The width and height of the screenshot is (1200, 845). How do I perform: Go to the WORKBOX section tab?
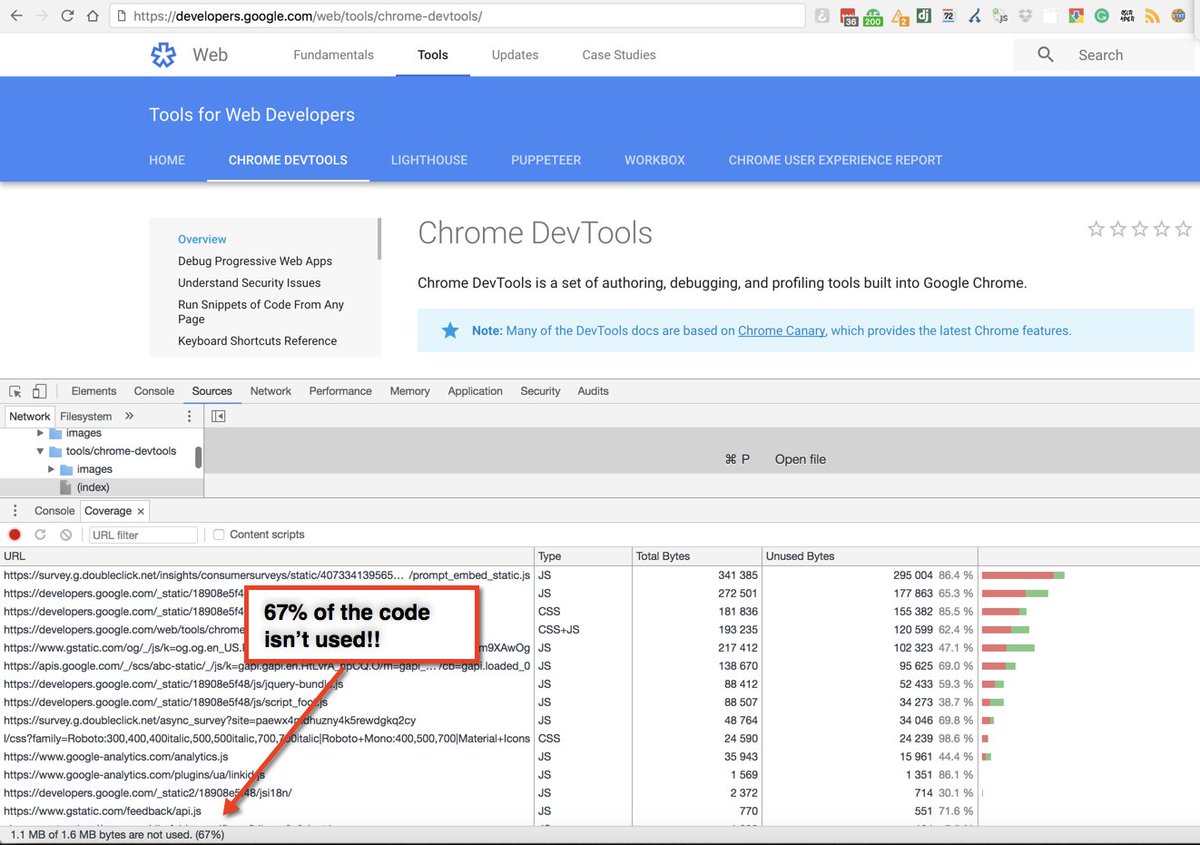pyautogui.click(x=655, y=160)
